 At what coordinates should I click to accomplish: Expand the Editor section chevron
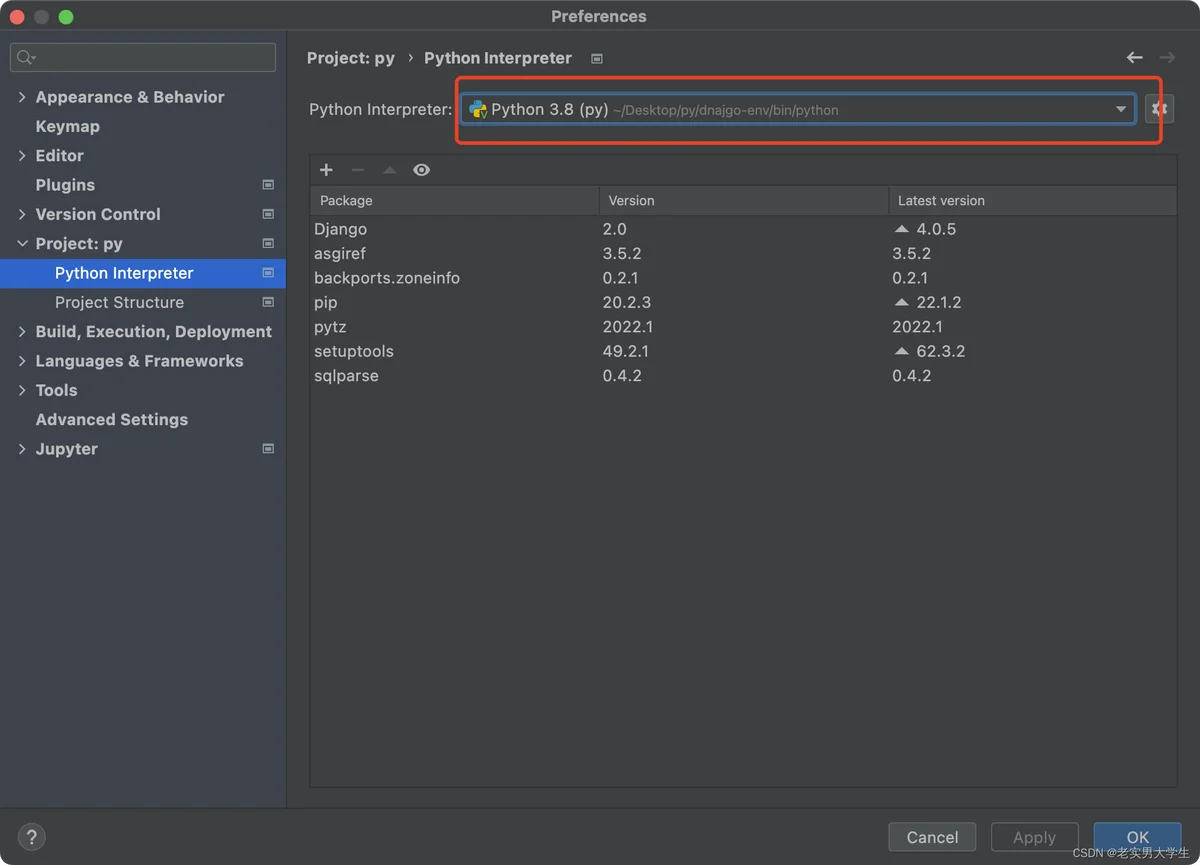tap(22, 156)
